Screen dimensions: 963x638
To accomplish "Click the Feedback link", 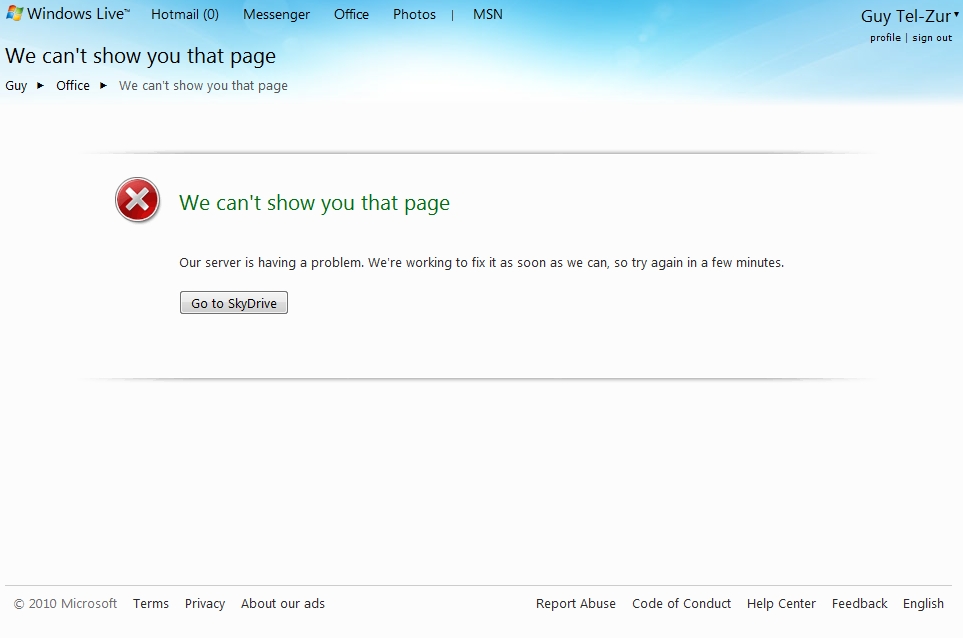I will (859, 604).
